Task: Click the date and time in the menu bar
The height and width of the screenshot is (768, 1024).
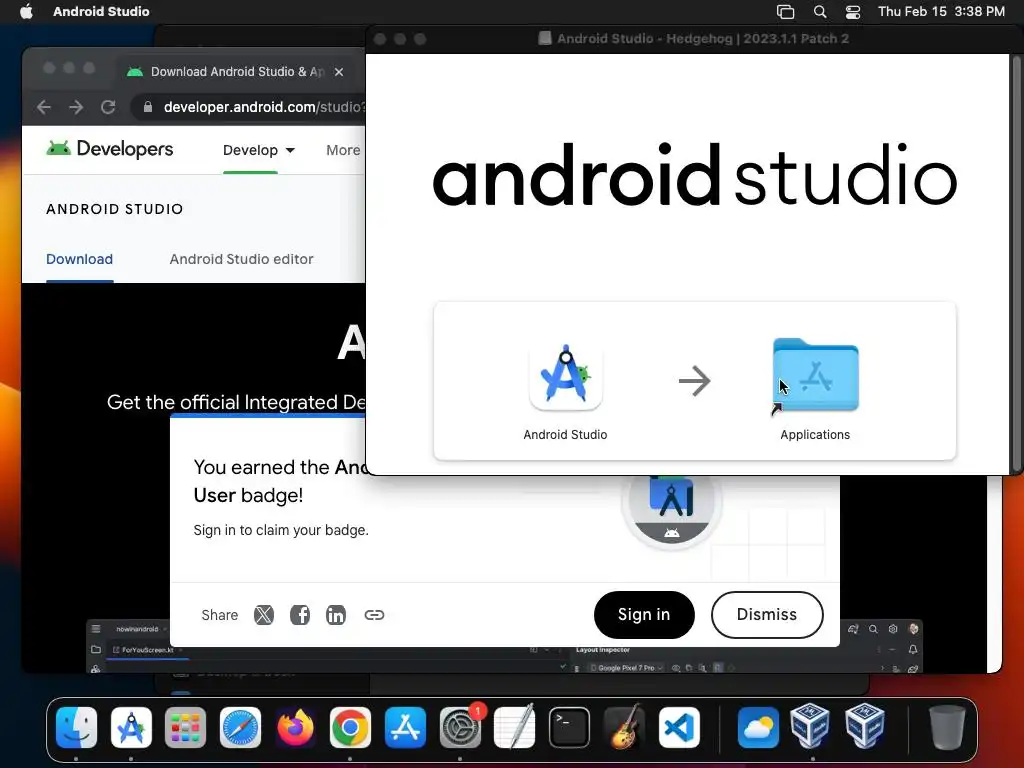Action: pyautogui.click(x=941, y=12)
